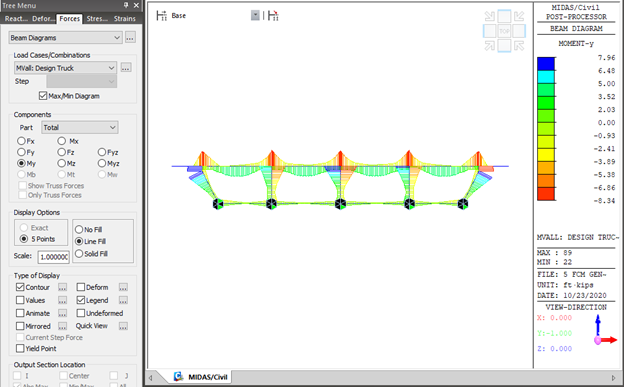Click the Scale input field

point(54,257)
